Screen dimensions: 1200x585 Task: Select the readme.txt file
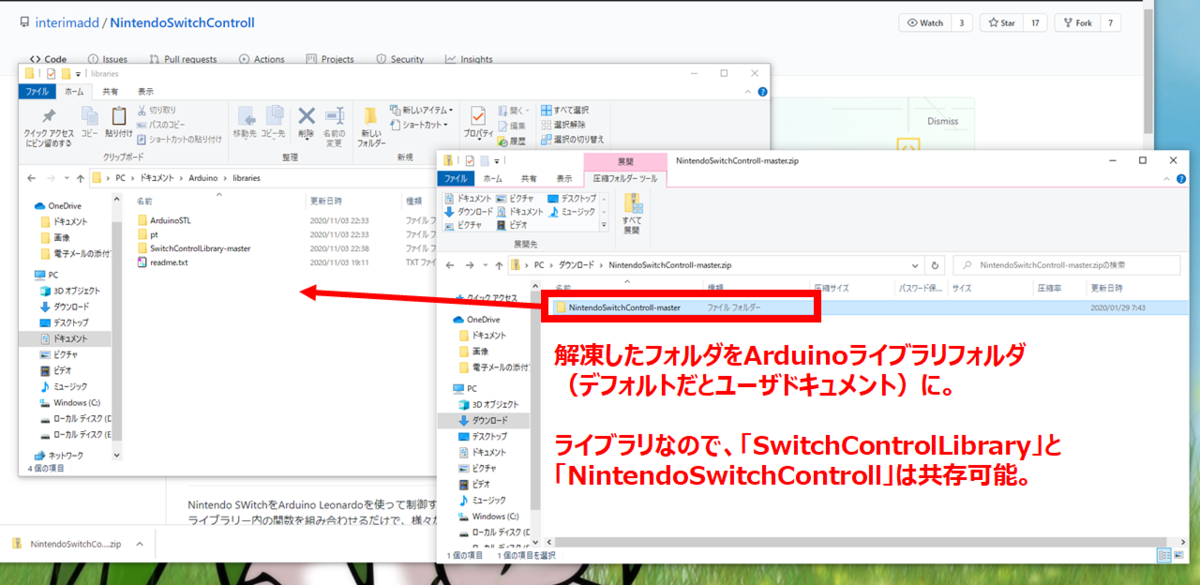click(162, 262)
